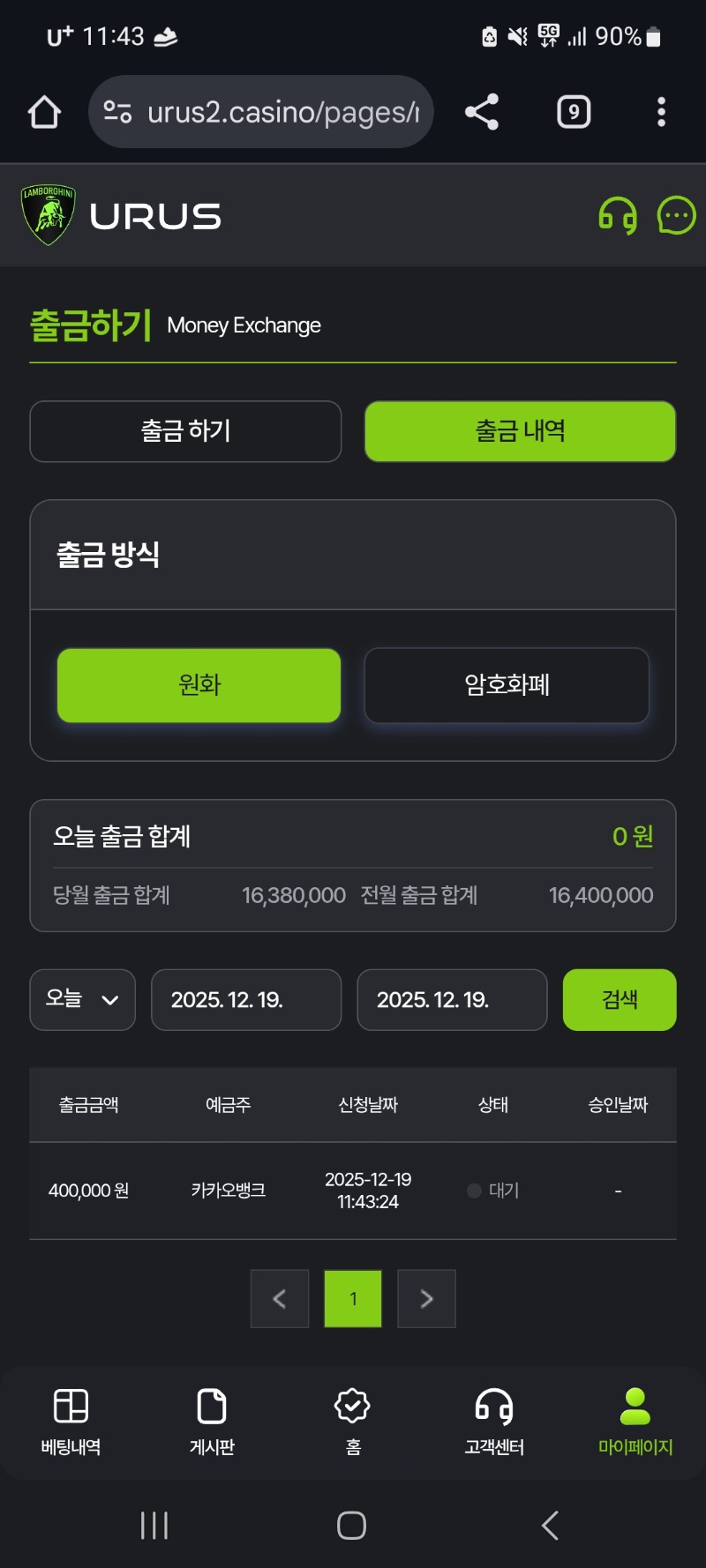Expand the 오늘 period dropdown
Screen dimensions: 706x1568
(x=82, y=999)
